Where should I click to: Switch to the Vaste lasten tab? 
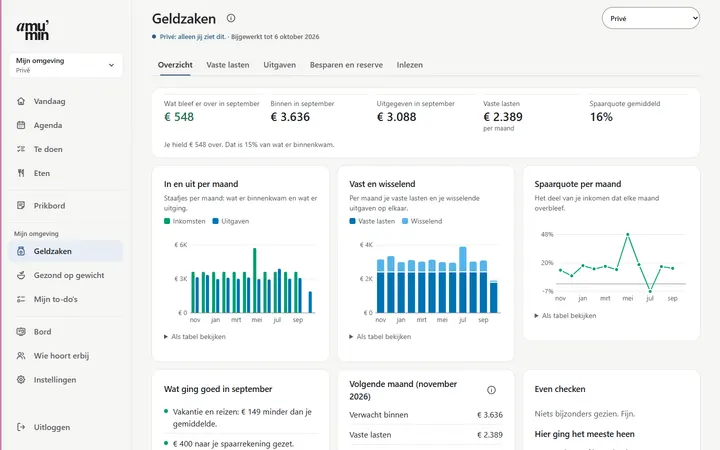(x=228, y=65)
